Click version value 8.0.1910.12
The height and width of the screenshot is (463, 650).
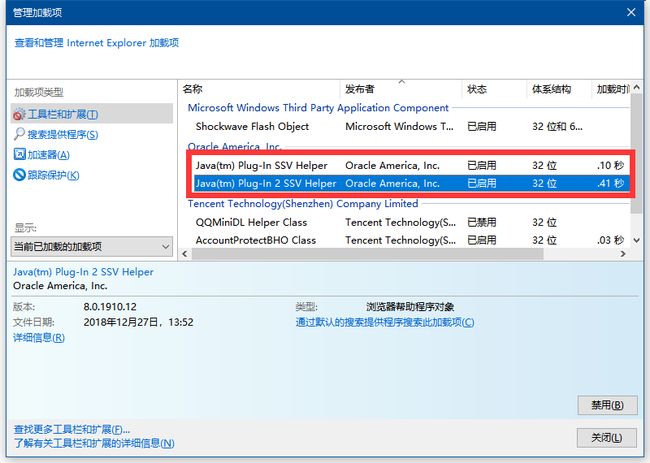pyautogui.click(x=110, y=307)
